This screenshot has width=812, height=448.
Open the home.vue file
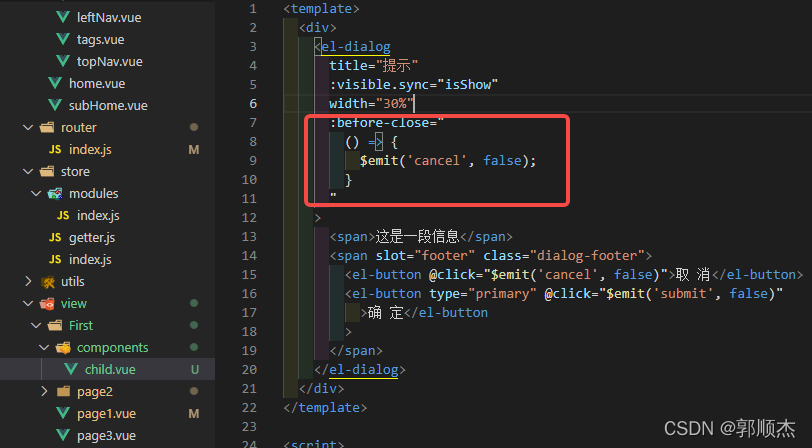click(96, 83)
